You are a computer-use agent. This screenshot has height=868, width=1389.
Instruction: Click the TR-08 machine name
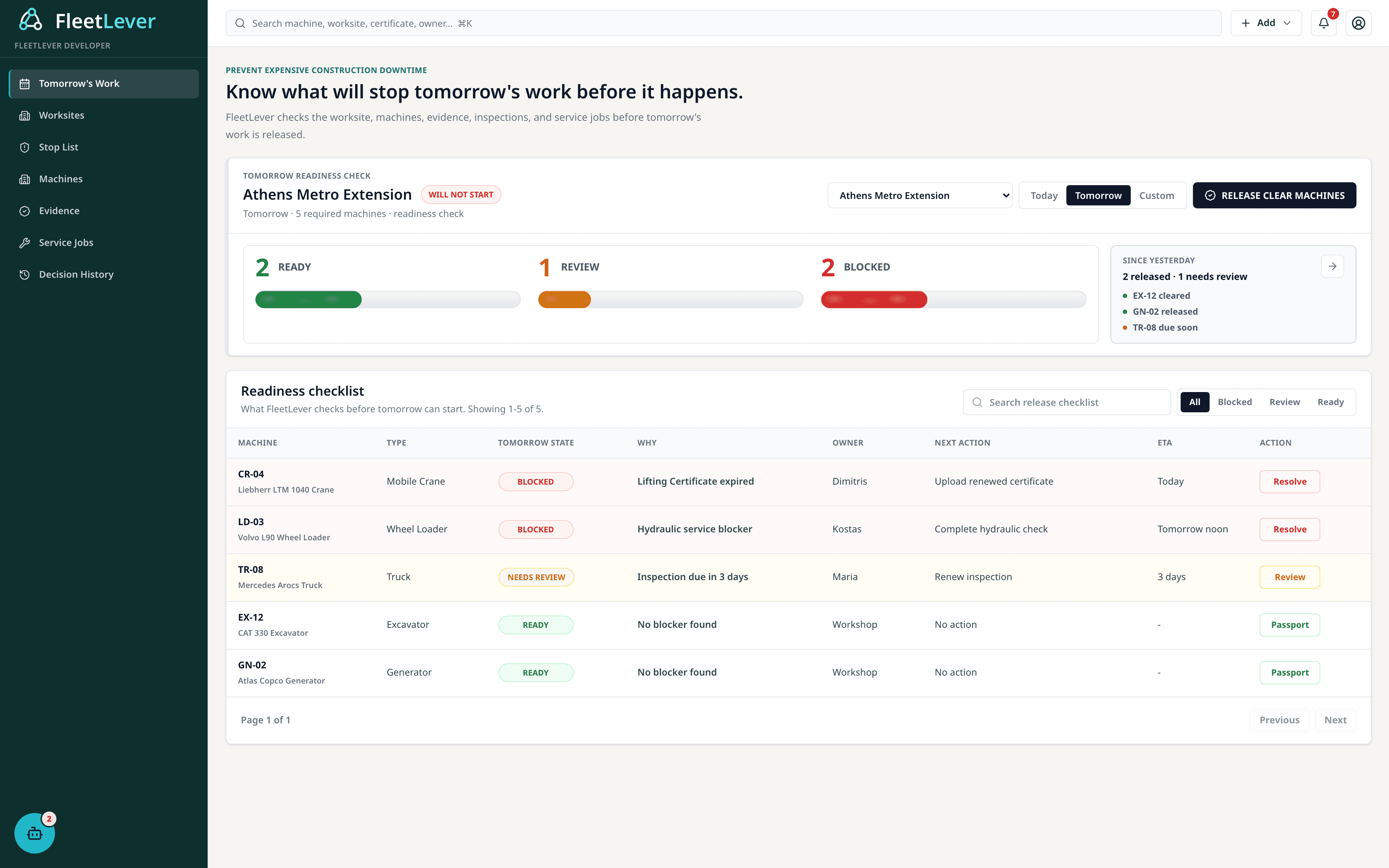[250, 570]
